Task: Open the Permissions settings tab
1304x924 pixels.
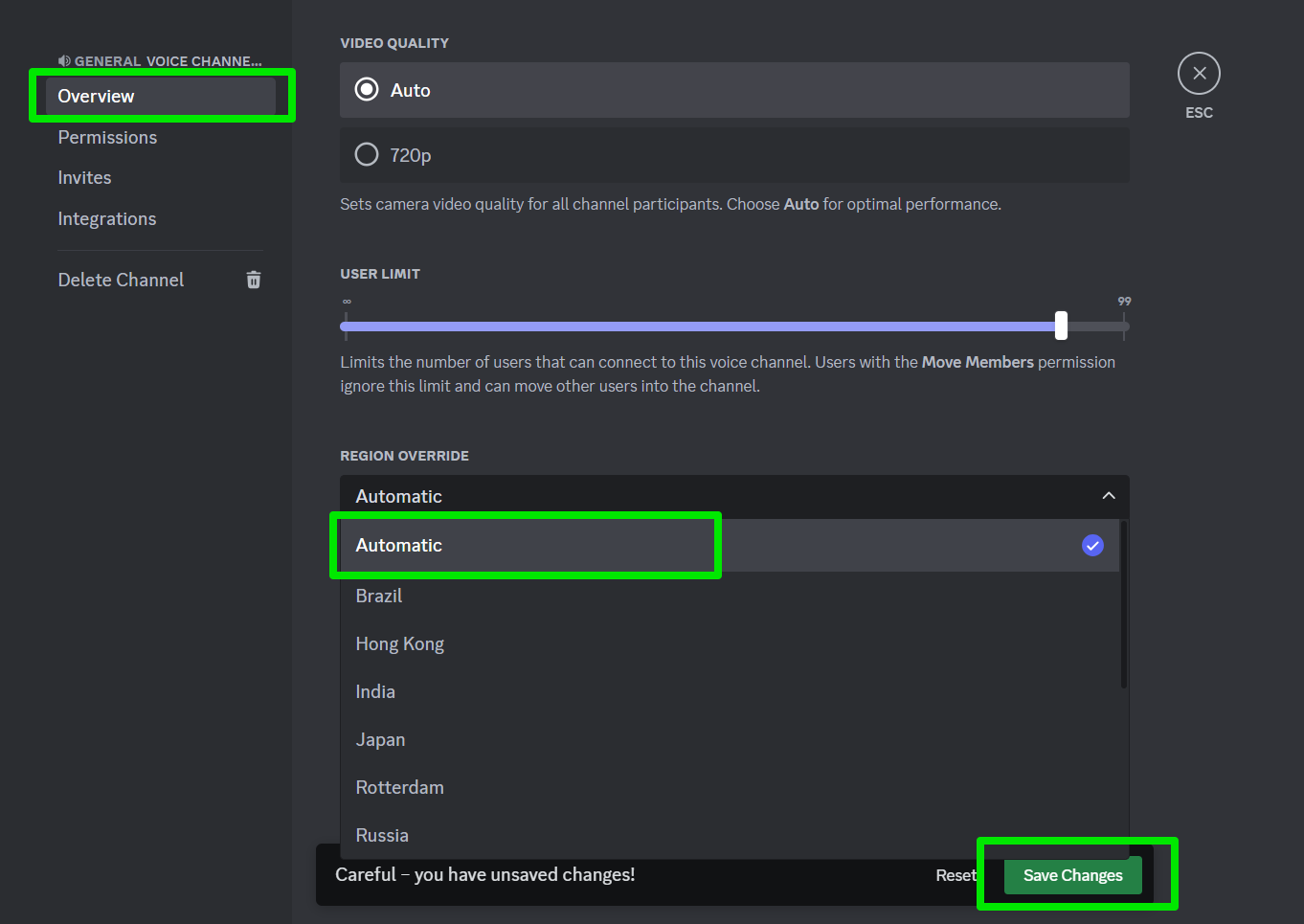Action: point(107,137)
